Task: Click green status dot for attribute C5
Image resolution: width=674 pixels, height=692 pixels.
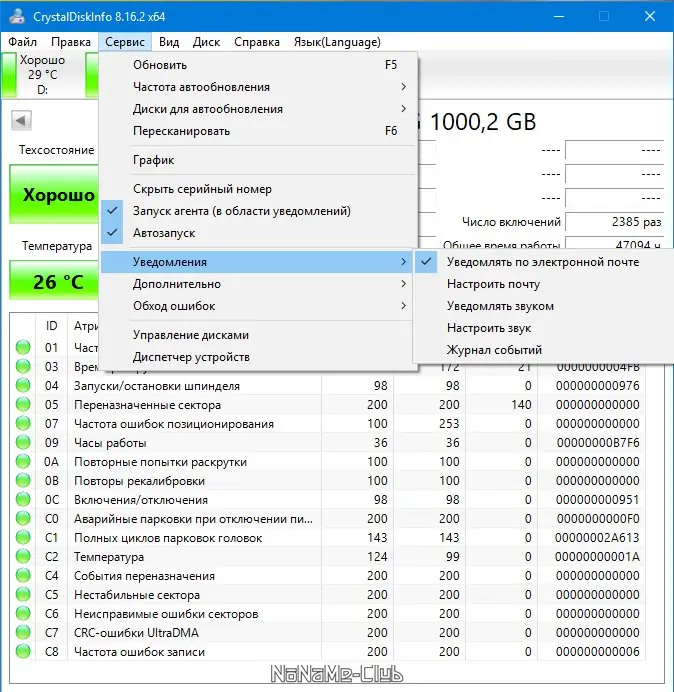Action: (x=23, y=594)
